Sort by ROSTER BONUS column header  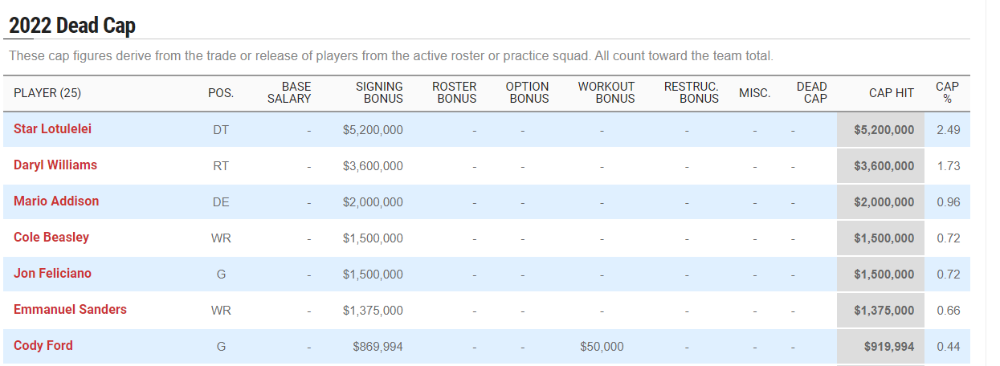click(454, 93)
